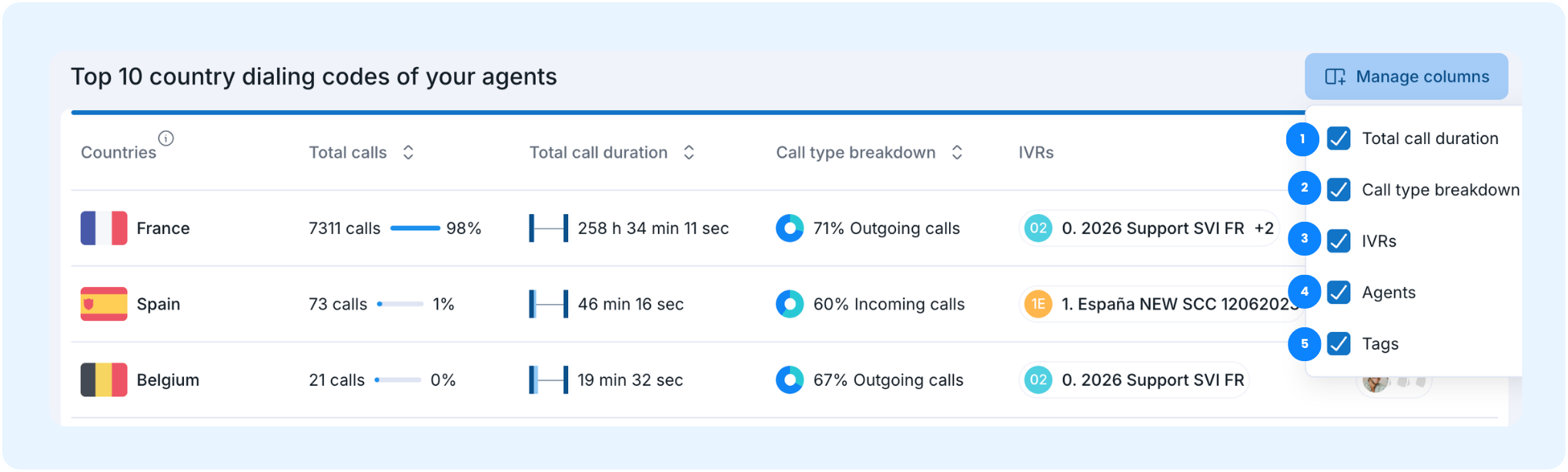Image resolution: width=1568 pixels, height=472 pixels.
Task: Click the 02 IVR badge in France row
Action: click(x=1038, y=228)
